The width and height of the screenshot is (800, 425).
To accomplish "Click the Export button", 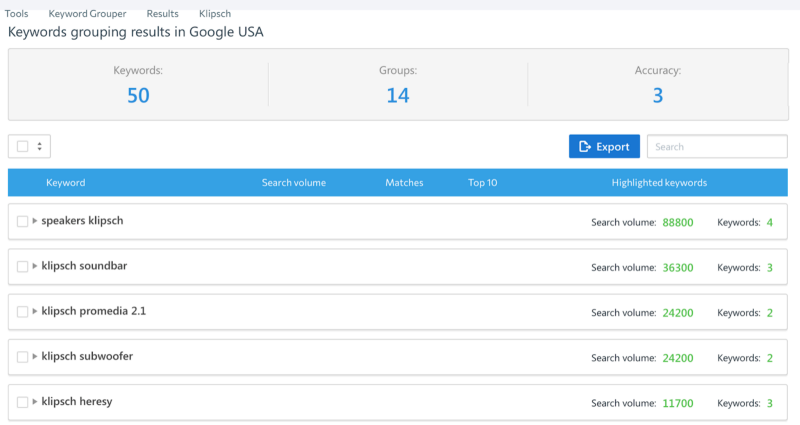I will (x=604, y=146).
